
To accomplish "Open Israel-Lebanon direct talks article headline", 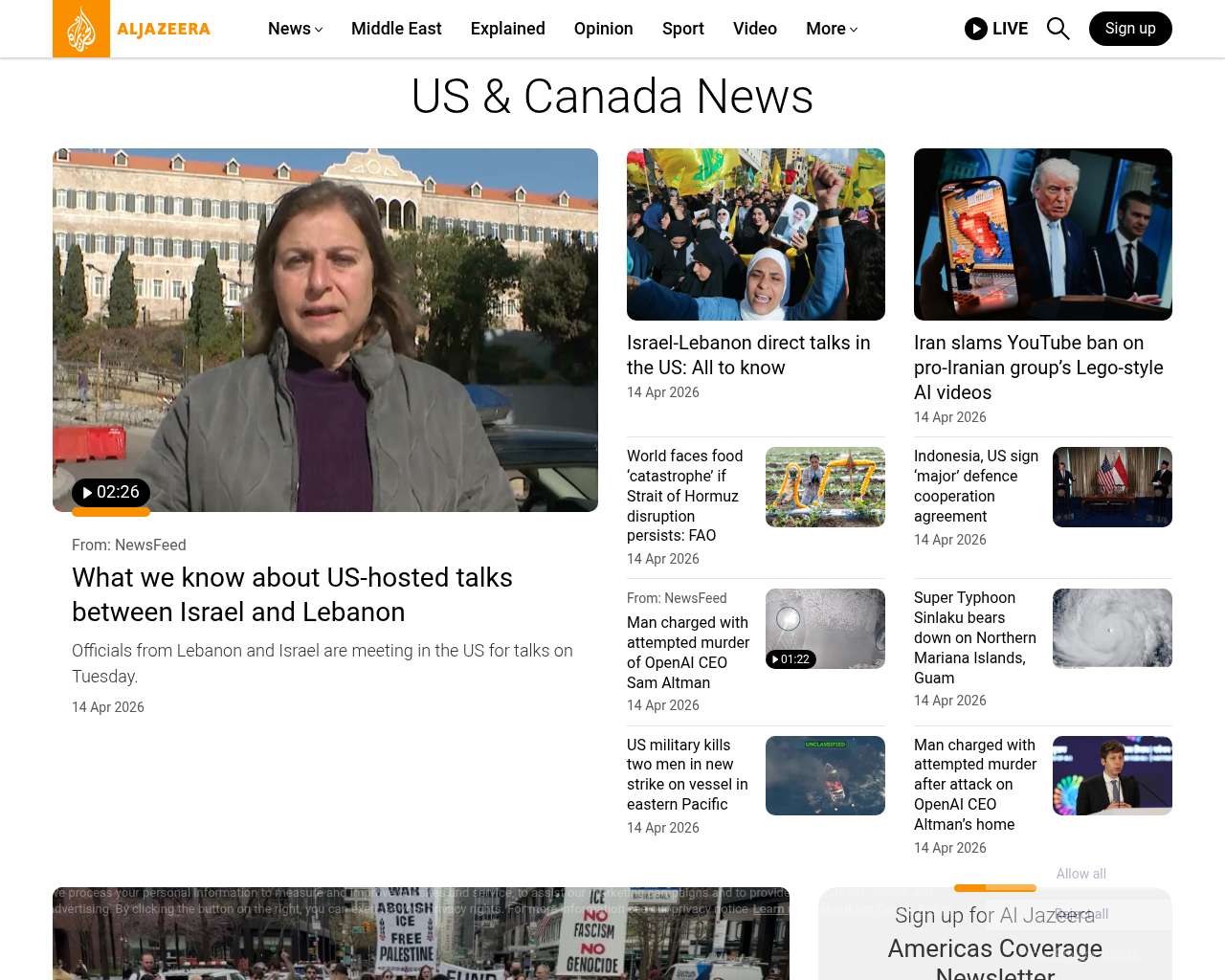I will (x=747, y=355).
